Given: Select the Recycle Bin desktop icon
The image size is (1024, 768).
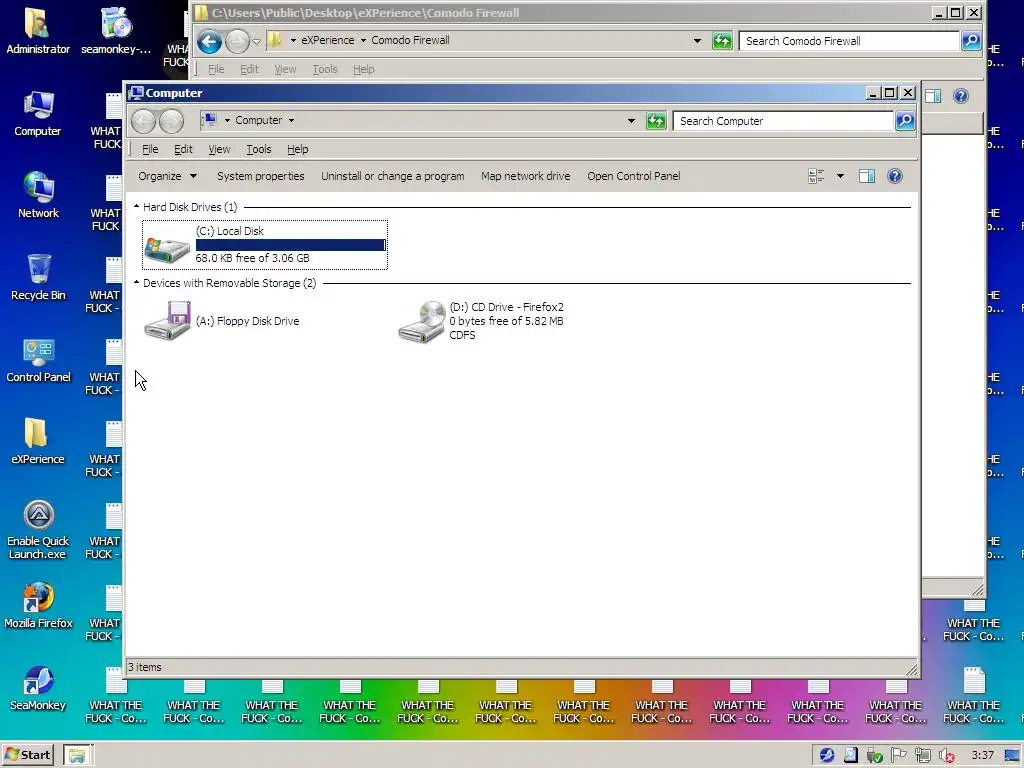Looking at the screenshot, I should [38, 278].
